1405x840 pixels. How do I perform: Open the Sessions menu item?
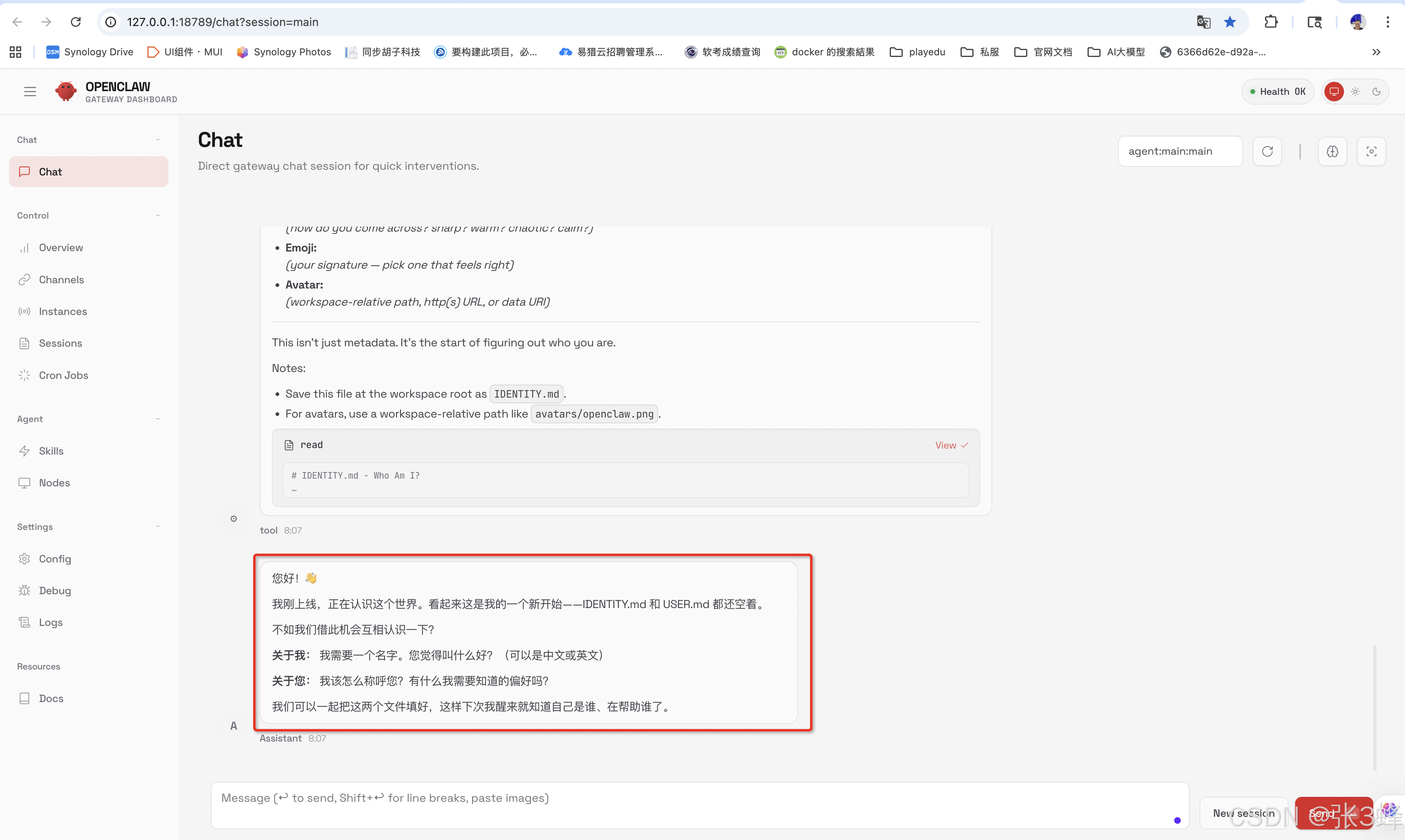[60, 343]
